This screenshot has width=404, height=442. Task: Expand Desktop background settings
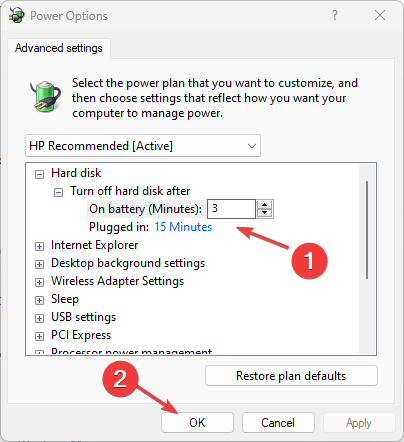(39, 264)
